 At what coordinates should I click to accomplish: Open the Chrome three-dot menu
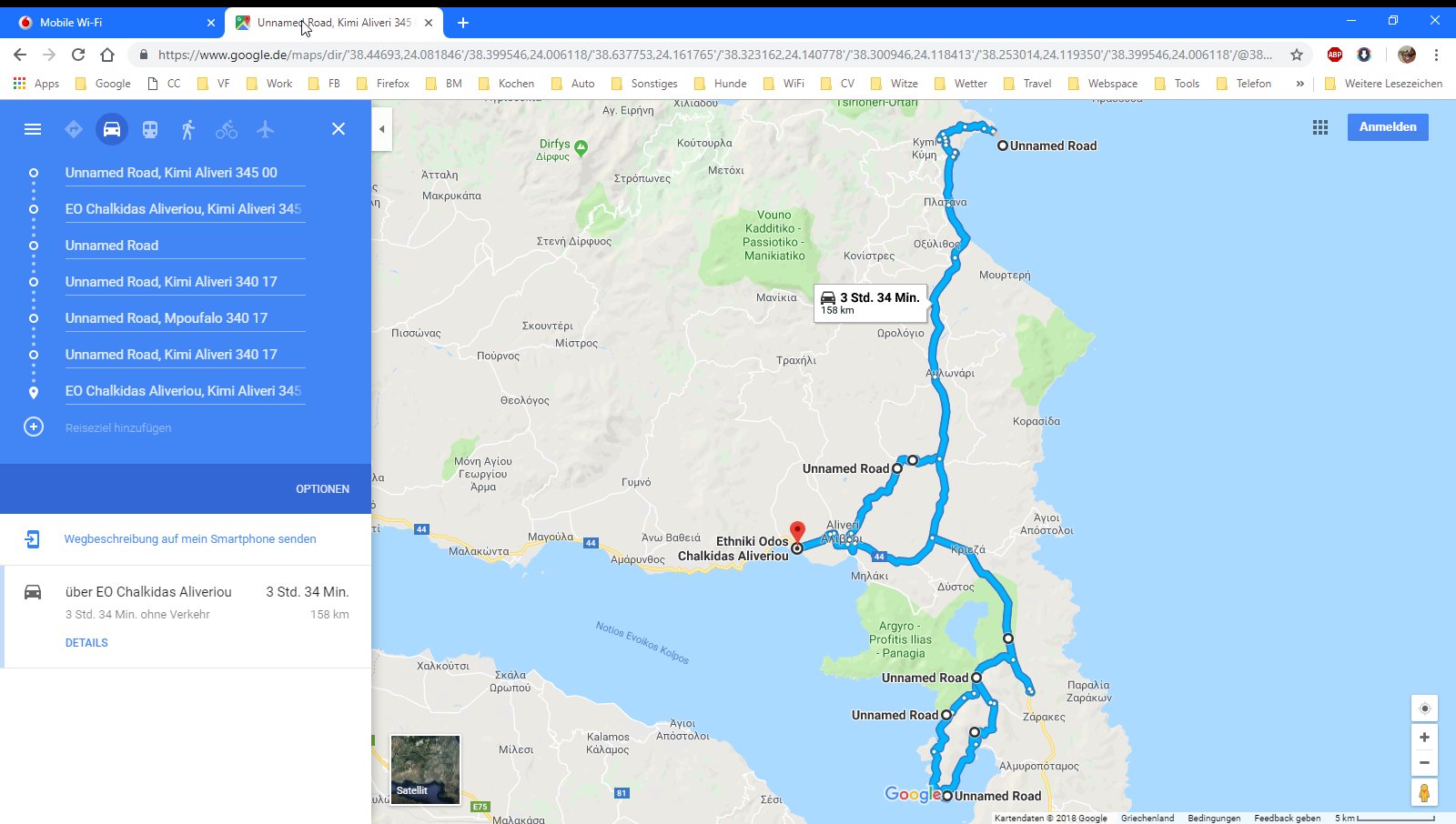pyautogui.click(x=1437, y=55)
